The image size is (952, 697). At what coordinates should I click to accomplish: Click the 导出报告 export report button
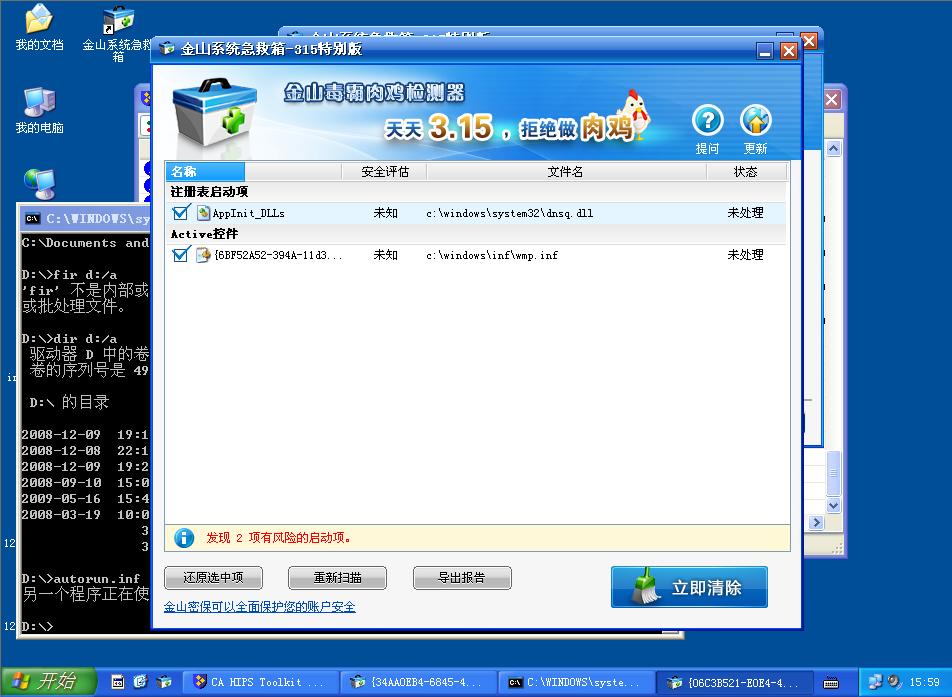tap(462, 577)
